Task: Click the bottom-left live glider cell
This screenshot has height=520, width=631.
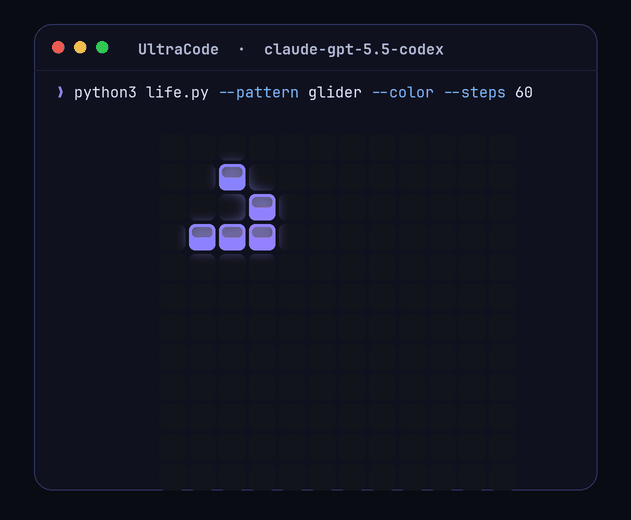Action: pyautogui.click(x=202, y=237)
